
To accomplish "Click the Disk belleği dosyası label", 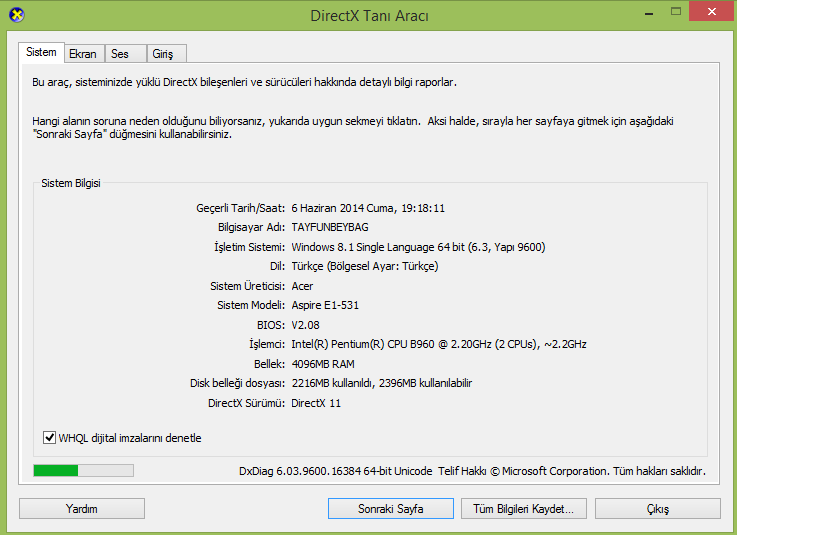I will [238, 383].
